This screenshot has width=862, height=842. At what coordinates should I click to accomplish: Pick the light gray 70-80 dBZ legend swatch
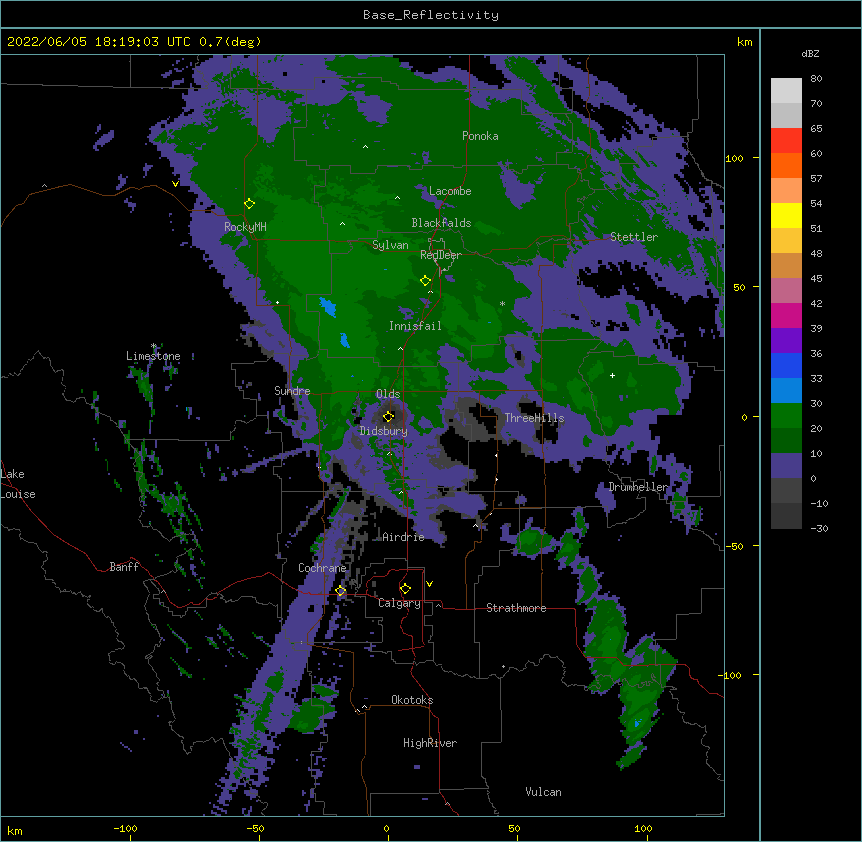pos(786,91)
